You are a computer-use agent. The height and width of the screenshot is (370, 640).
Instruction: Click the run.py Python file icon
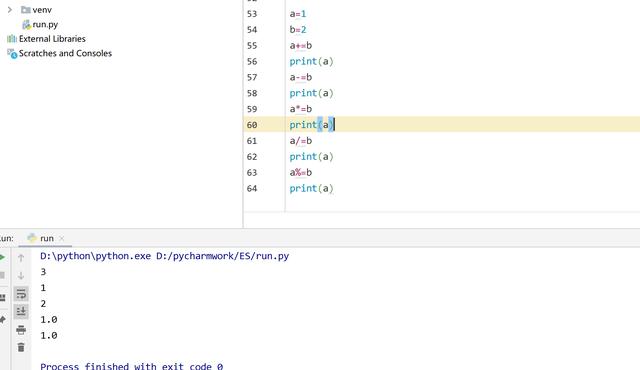click(x=27, y=24)
